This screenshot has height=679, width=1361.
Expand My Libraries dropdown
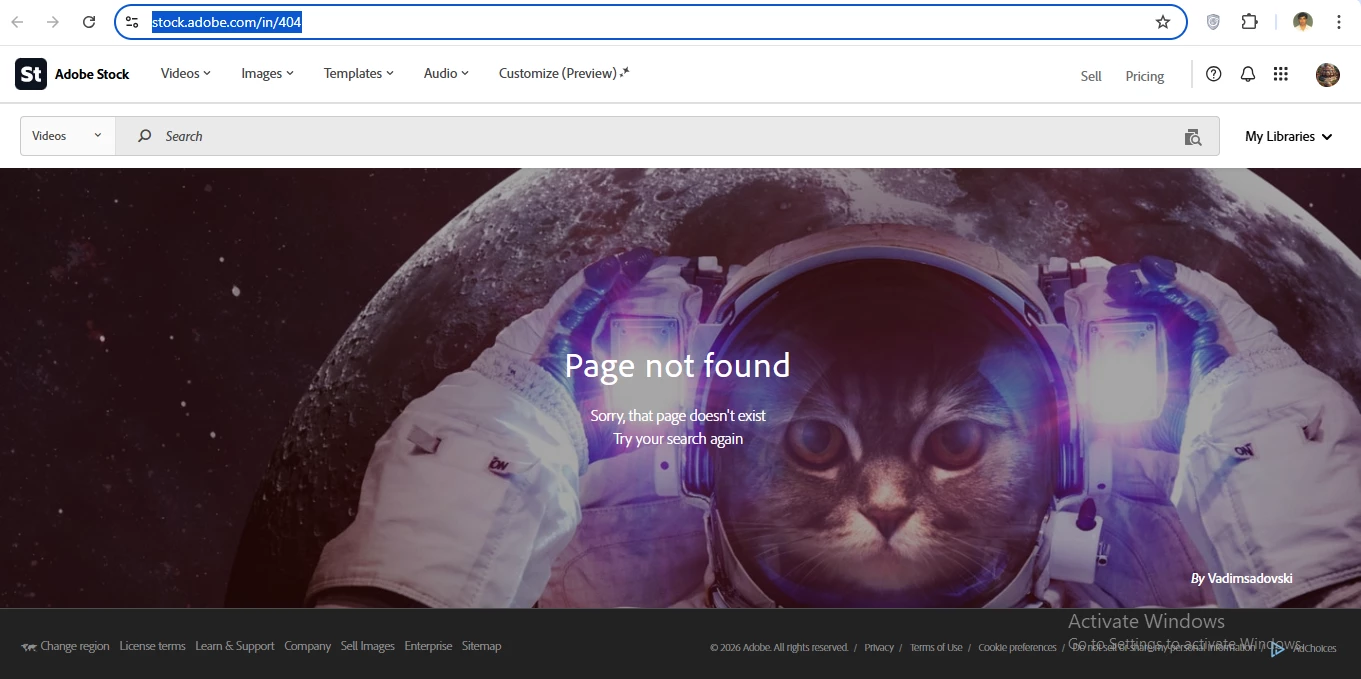pos(1289,136)
